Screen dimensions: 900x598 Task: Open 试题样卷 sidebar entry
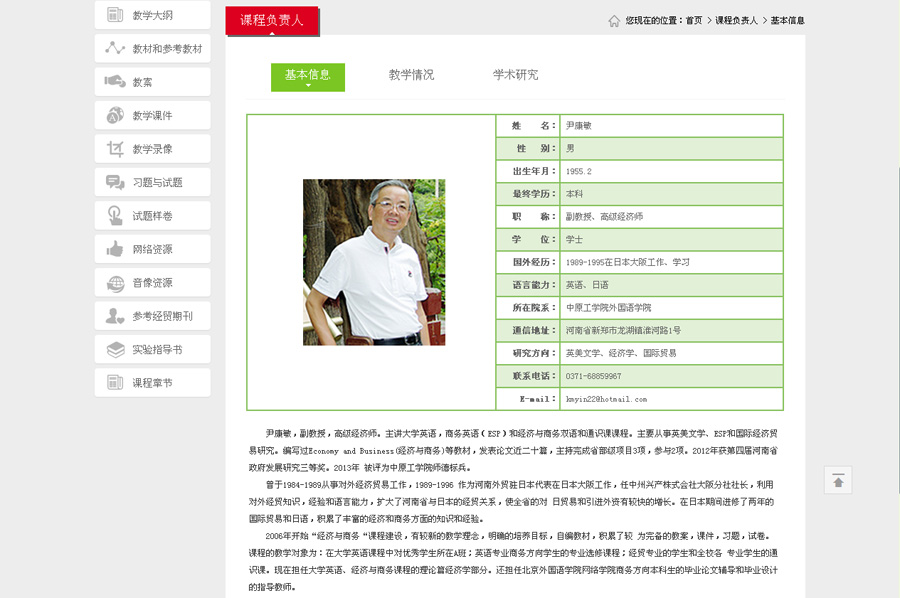click(x=153, y=216)
